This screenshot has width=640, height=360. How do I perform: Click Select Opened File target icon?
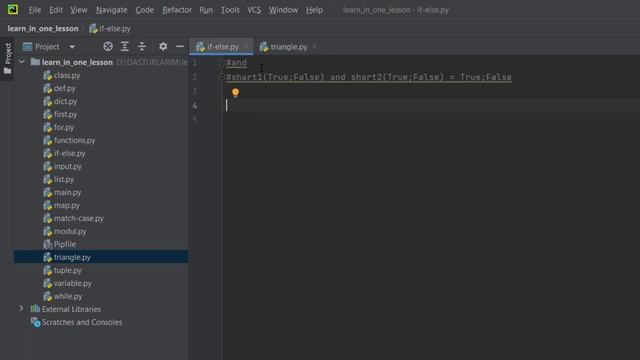point(108,47)
